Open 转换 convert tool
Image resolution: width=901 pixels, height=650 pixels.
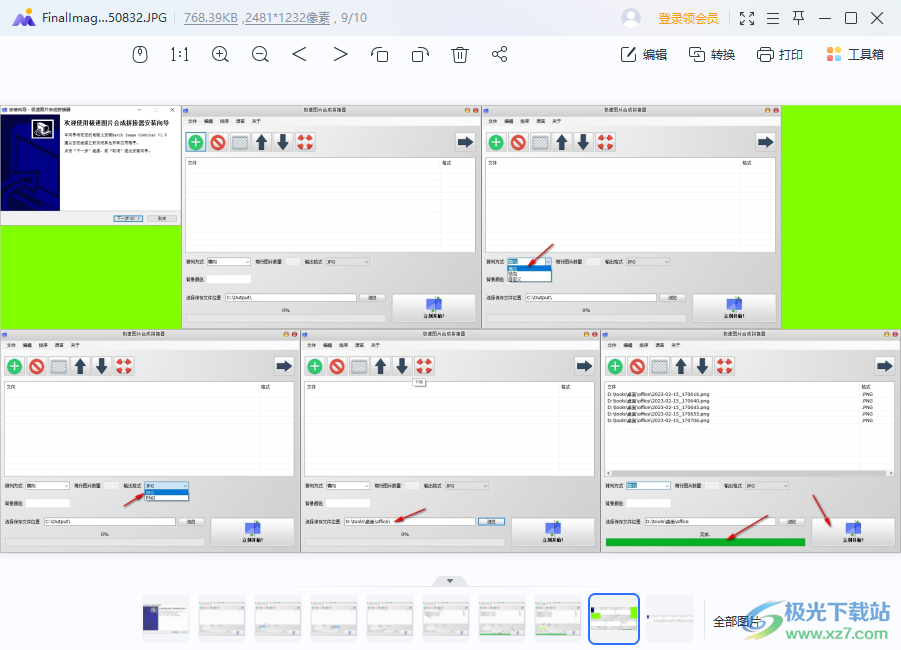pos(712,55)
